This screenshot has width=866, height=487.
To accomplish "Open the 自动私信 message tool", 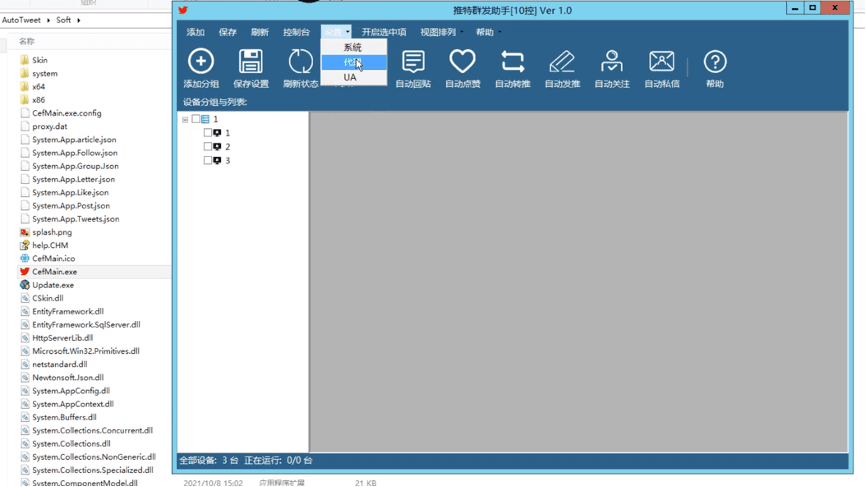I will (x=662, y=68).
